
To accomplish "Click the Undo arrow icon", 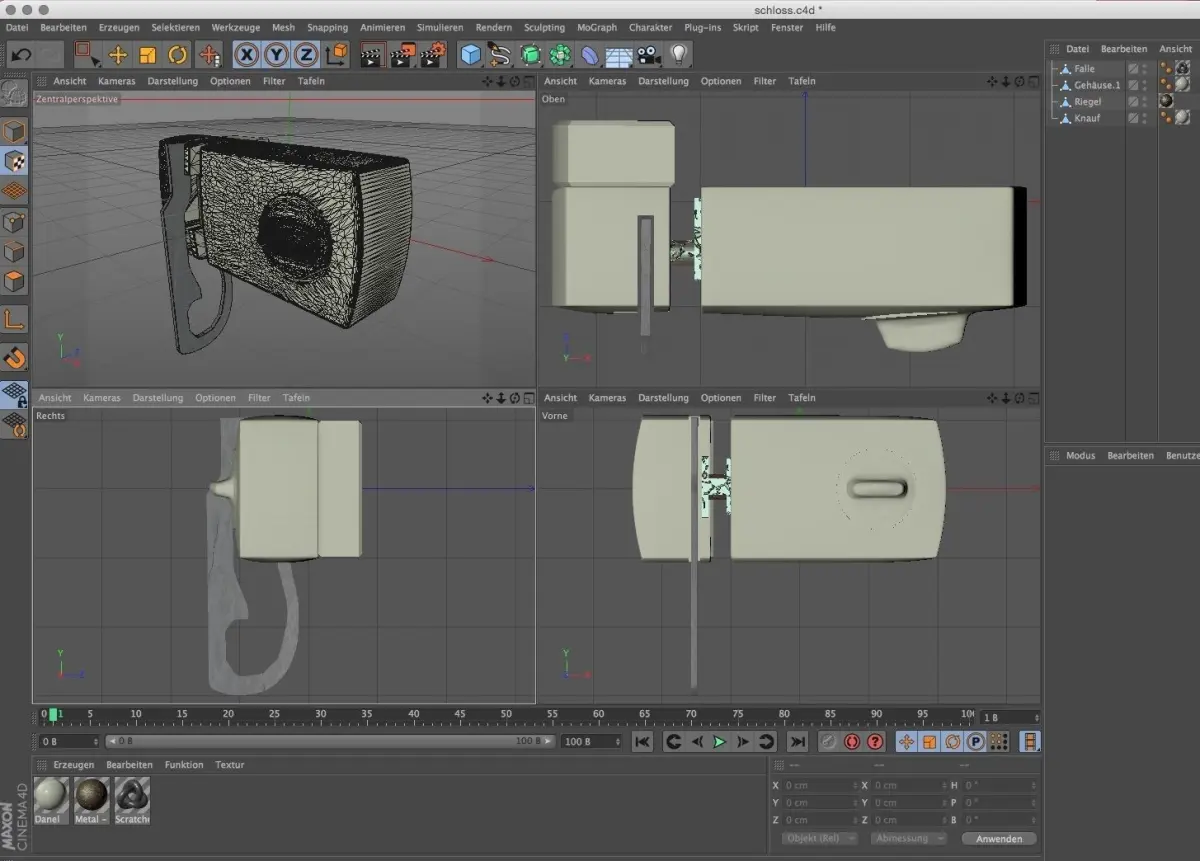I will [21, 55].
